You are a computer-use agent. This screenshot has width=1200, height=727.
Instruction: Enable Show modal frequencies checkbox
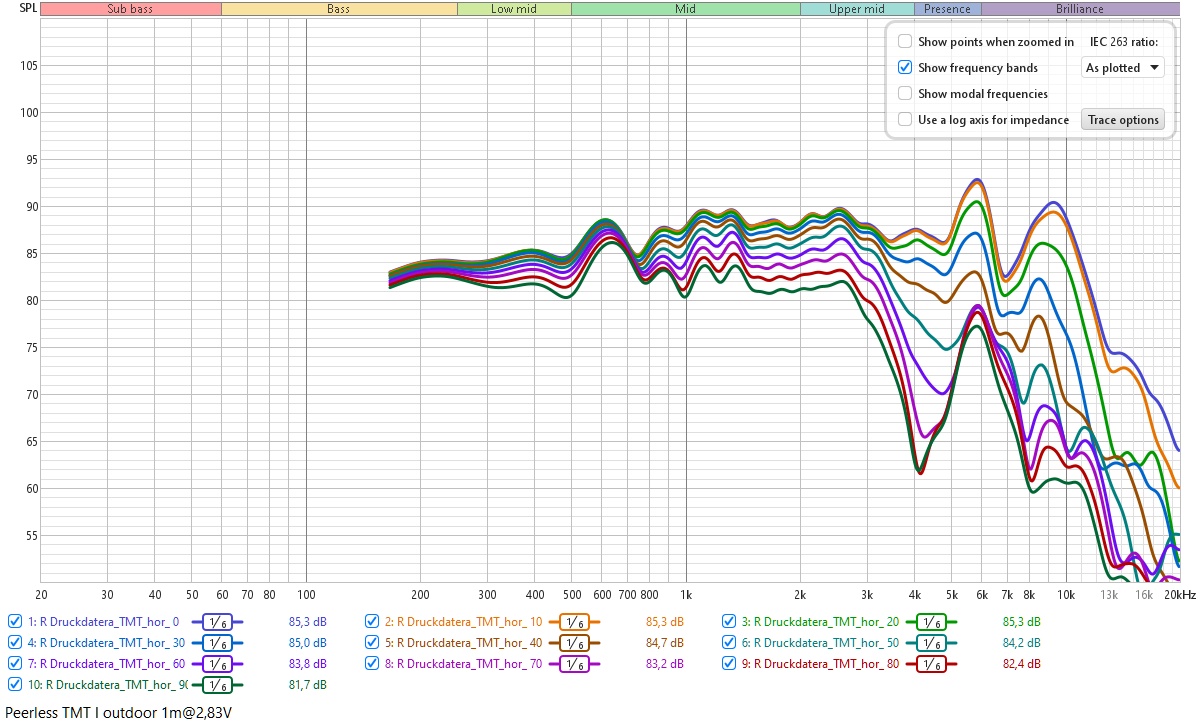pos(905,94)
